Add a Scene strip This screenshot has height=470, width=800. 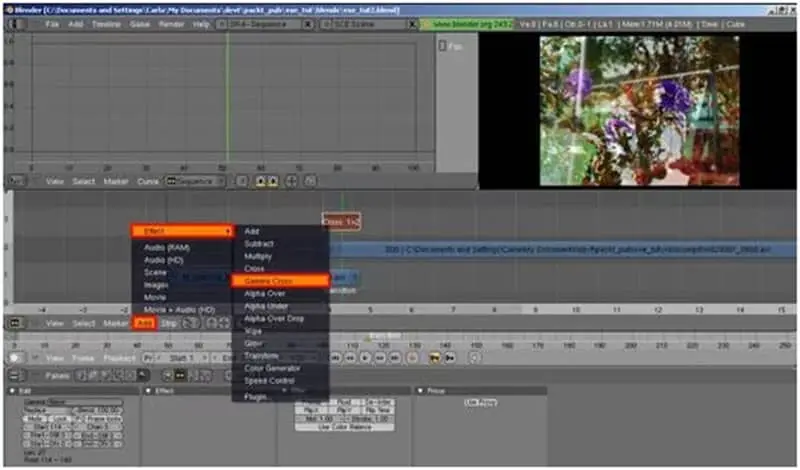coord(155,273)
